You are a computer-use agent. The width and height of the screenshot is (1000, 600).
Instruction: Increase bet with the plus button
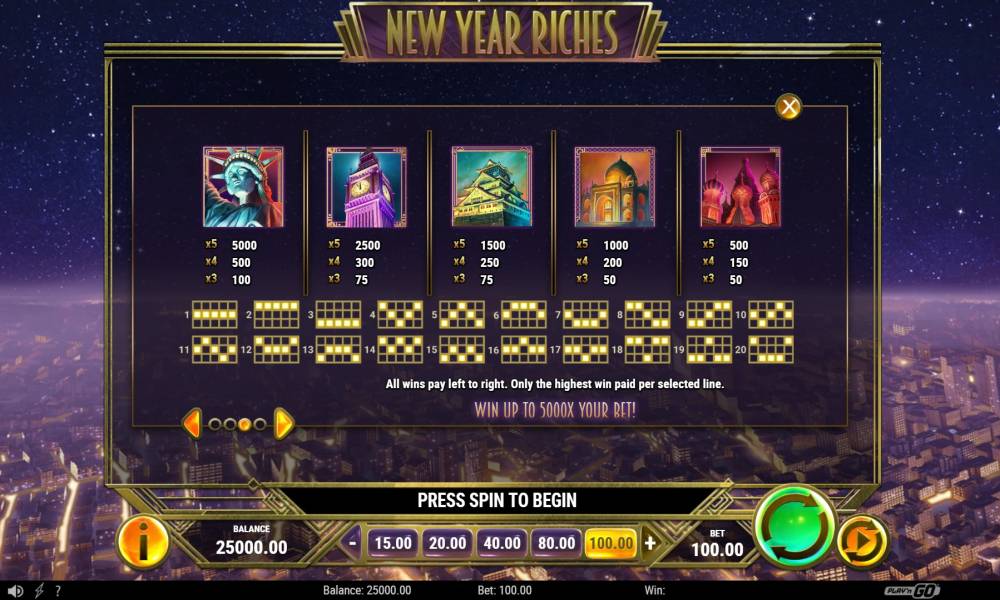[650, 543]
